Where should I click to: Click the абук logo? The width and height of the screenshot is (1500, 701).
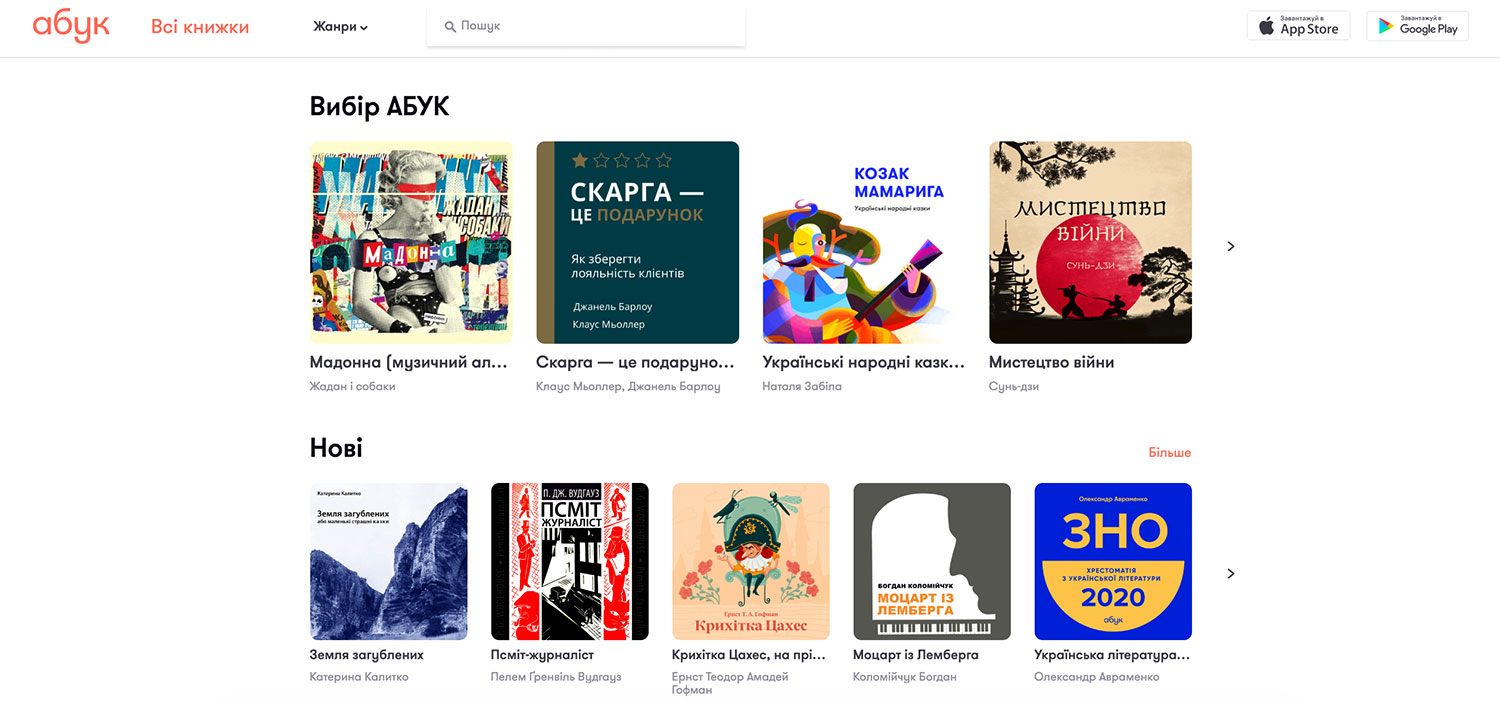[71, 27]
